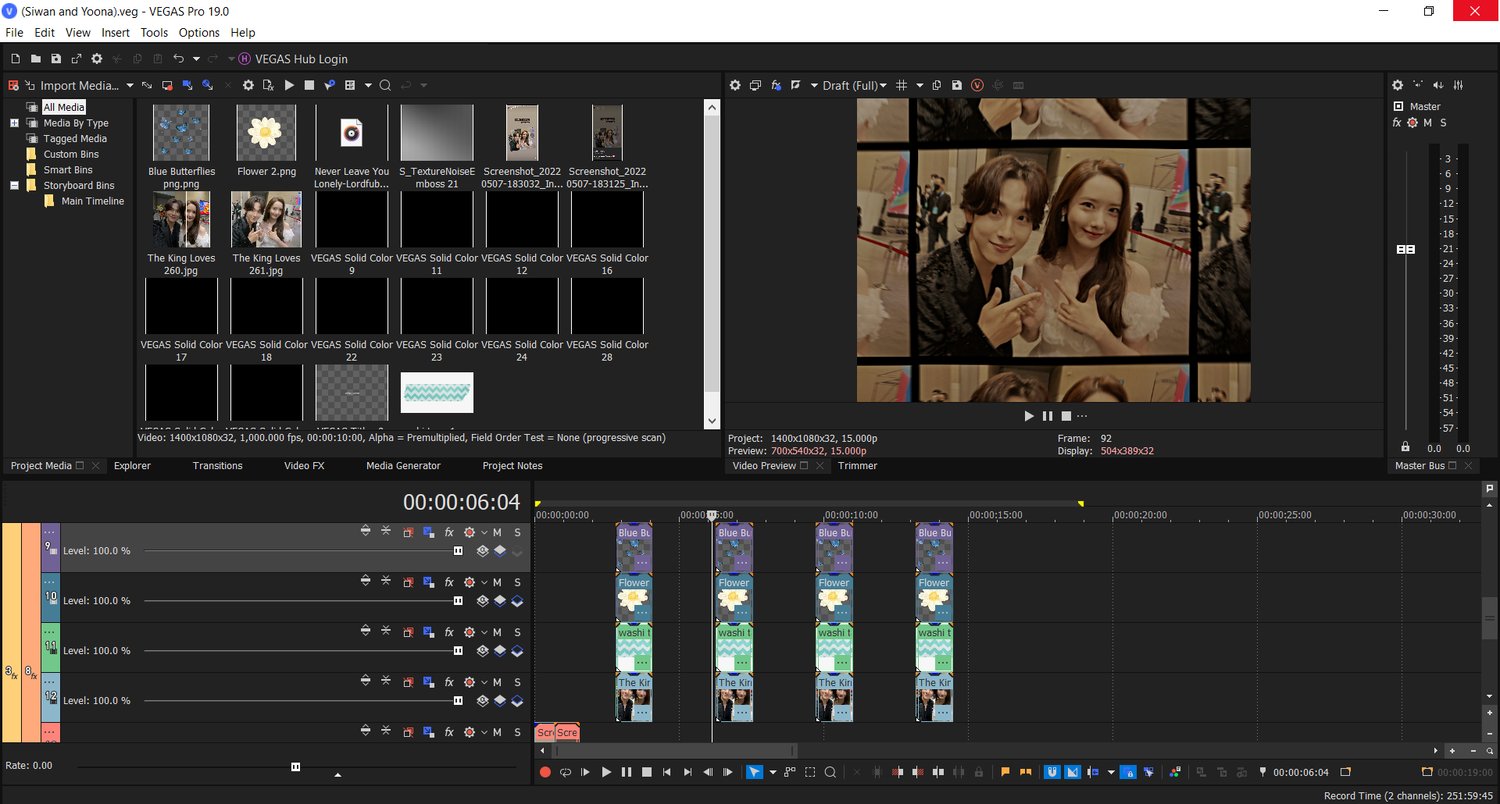Solo track 11 using the S button
1500x804 pixels.
(517, 632)
